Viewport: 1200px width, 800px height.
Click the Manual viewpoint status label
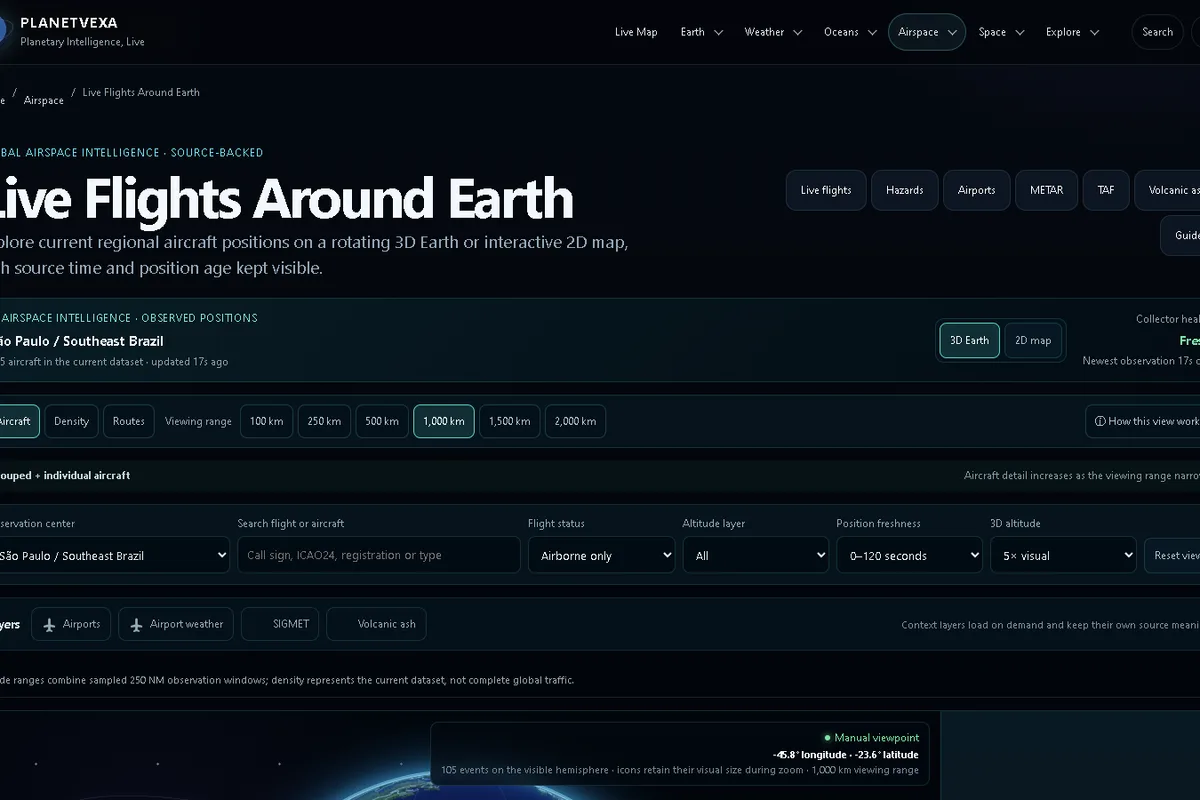point(877,737)
